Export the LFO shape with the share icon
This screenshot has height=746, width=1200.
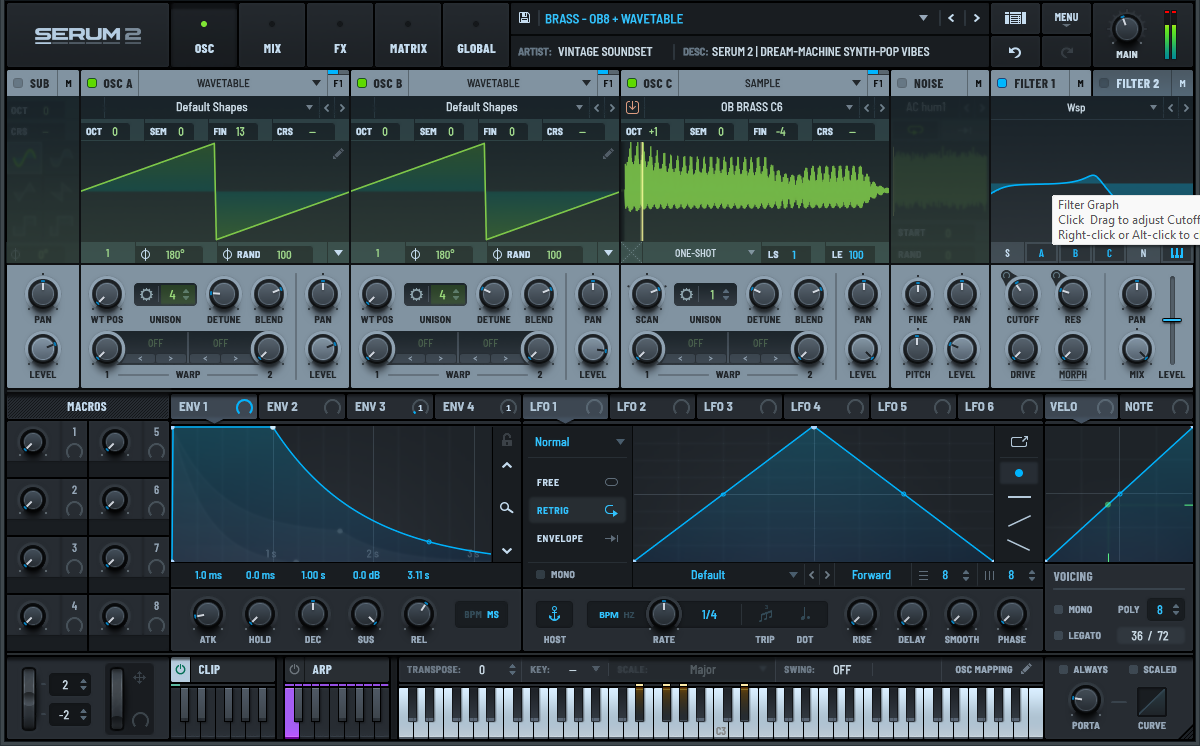pos(1019,441)
